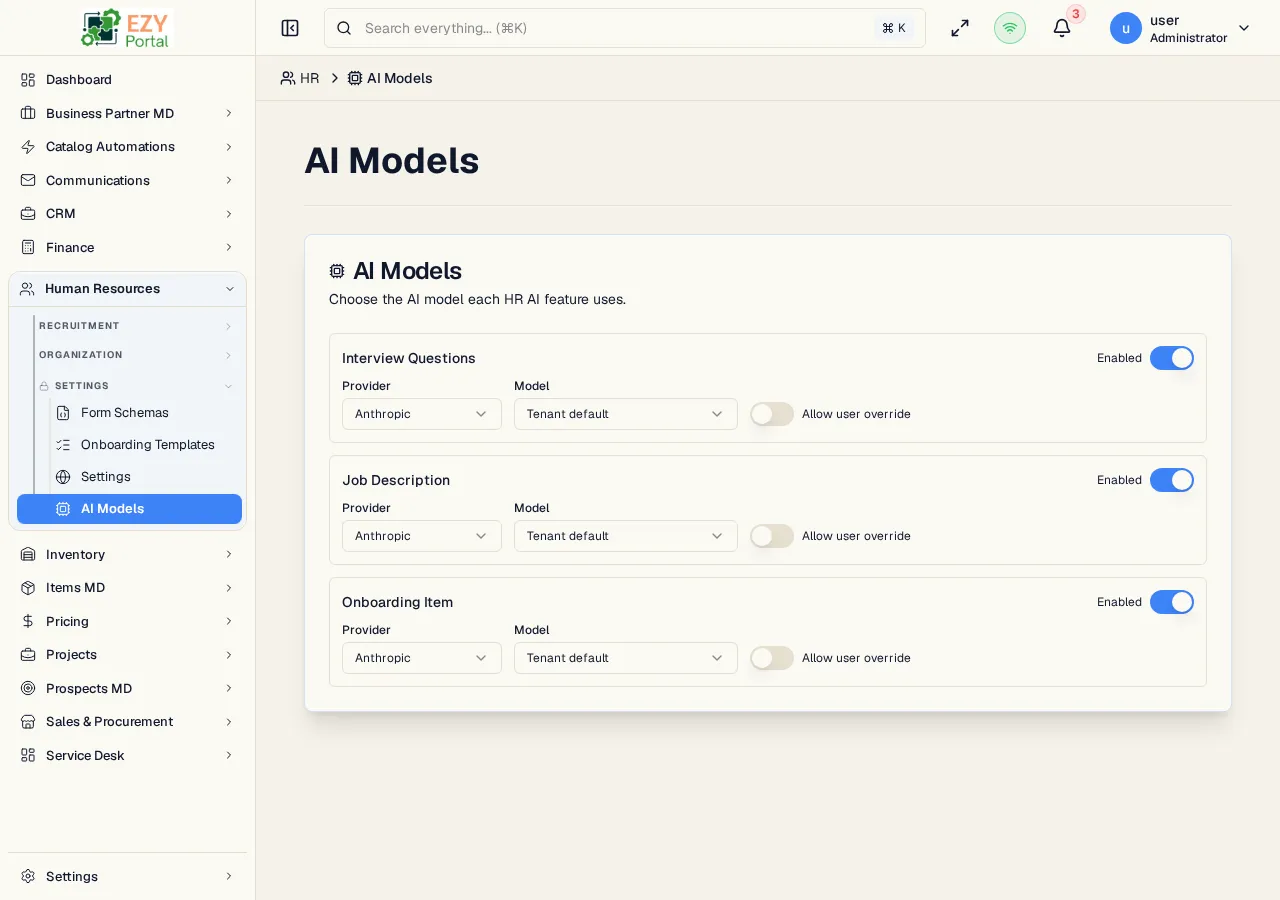Viewport: 1280px width, 900px height.
Task: Click the bottom Settings gear icon
Action: coord(28,876)
